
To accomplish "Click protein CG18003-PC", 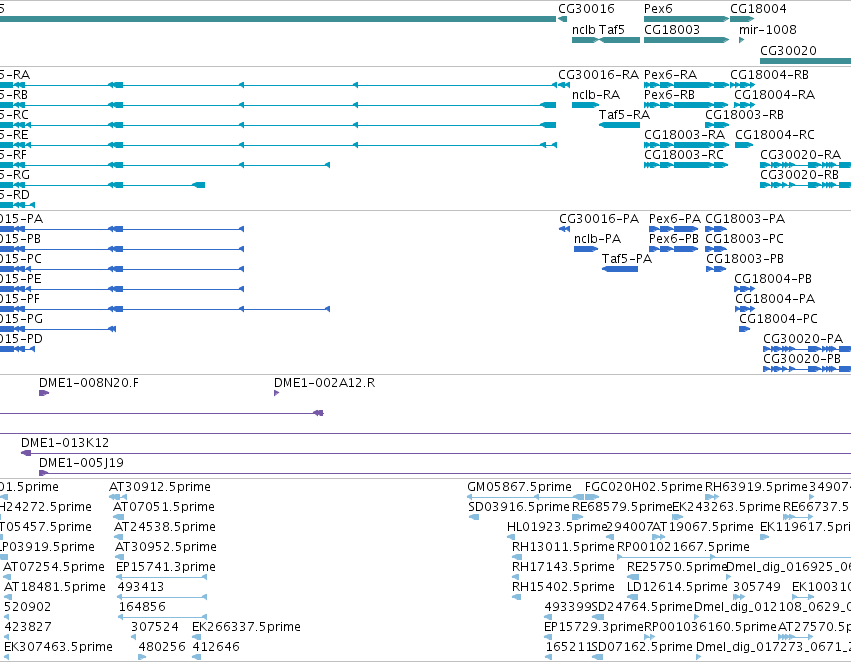I will click(x=744, y=239).
